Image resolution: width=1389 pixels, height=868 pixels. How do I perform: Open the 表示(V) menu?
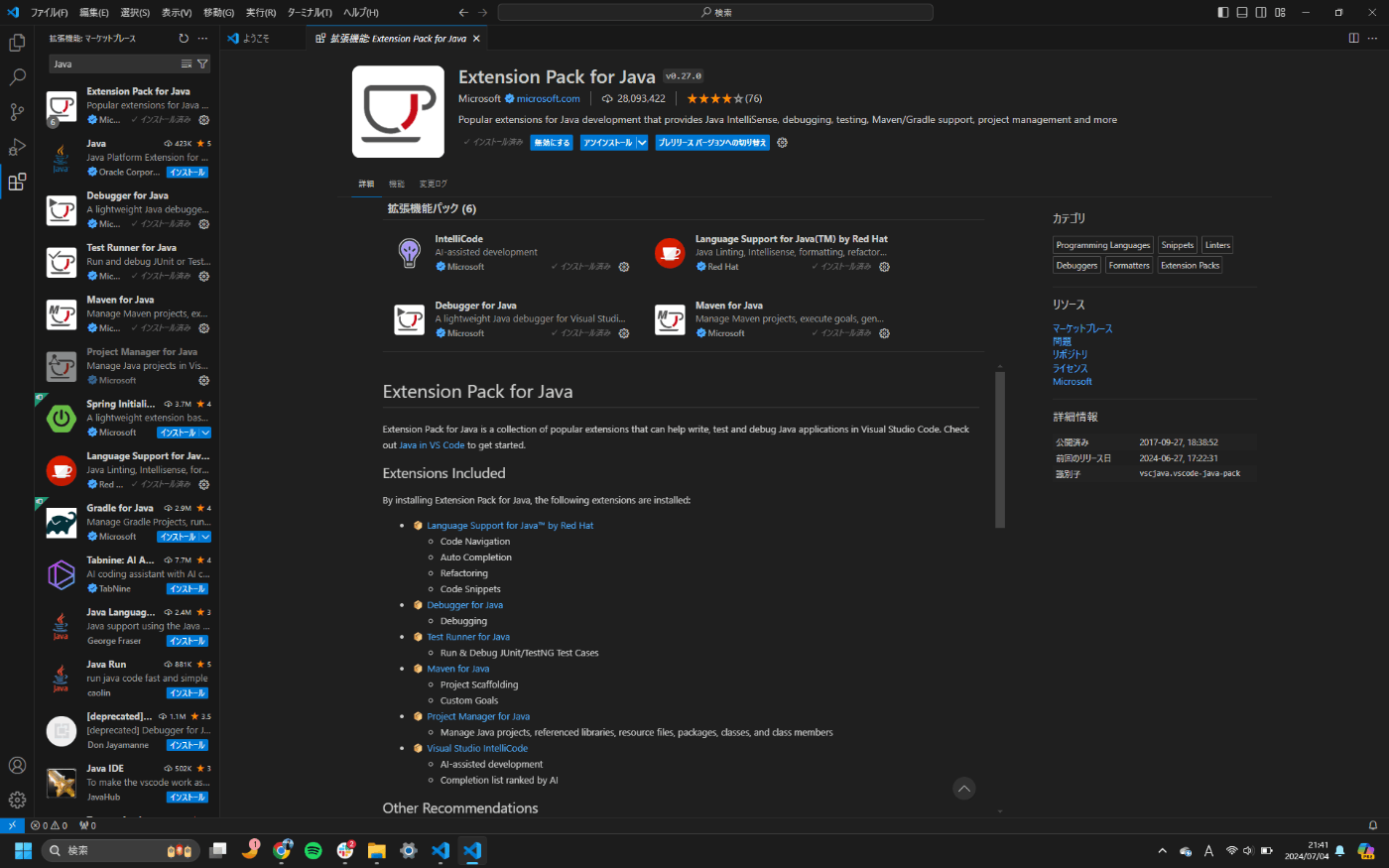177,12
